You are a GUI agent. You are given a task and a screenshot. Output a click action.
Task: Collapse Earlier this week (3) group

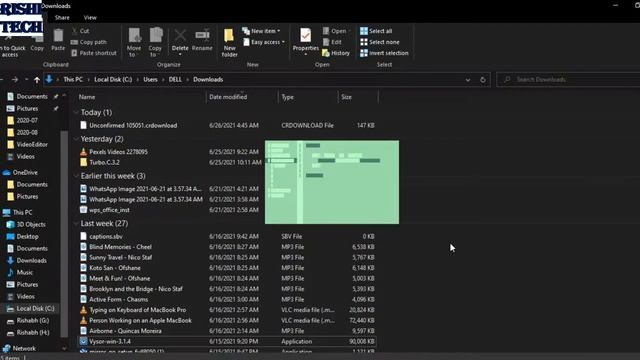coord(76,176)
